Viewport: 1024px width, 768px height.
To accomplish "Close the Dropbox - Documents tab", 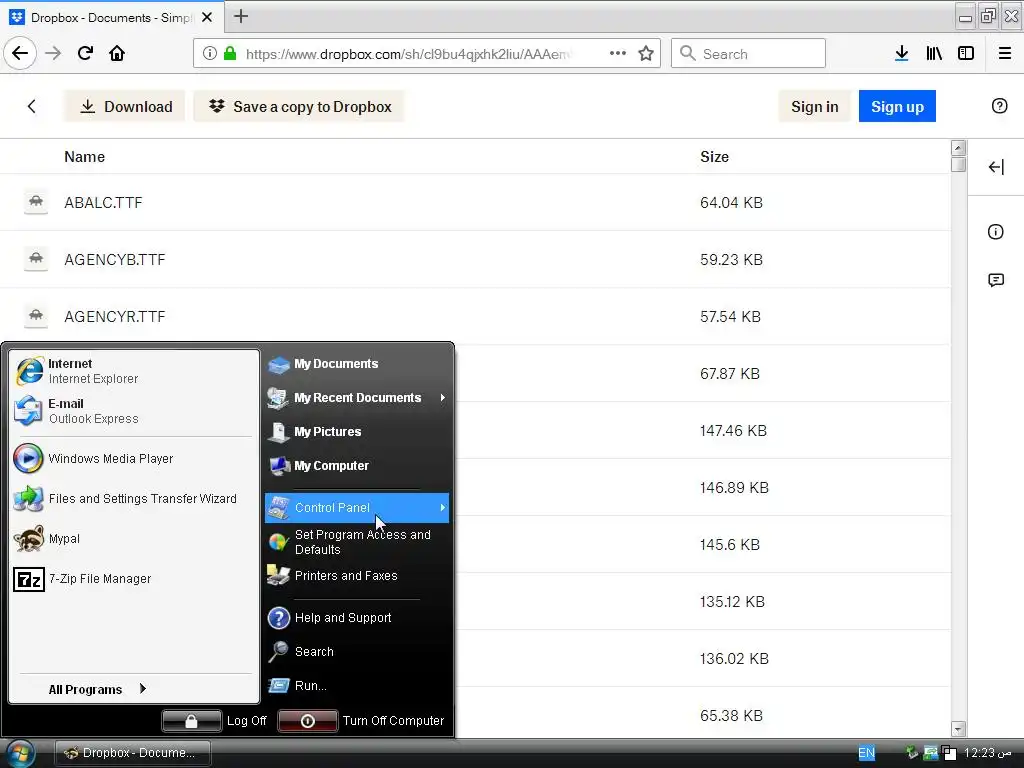I will [207, 17].
